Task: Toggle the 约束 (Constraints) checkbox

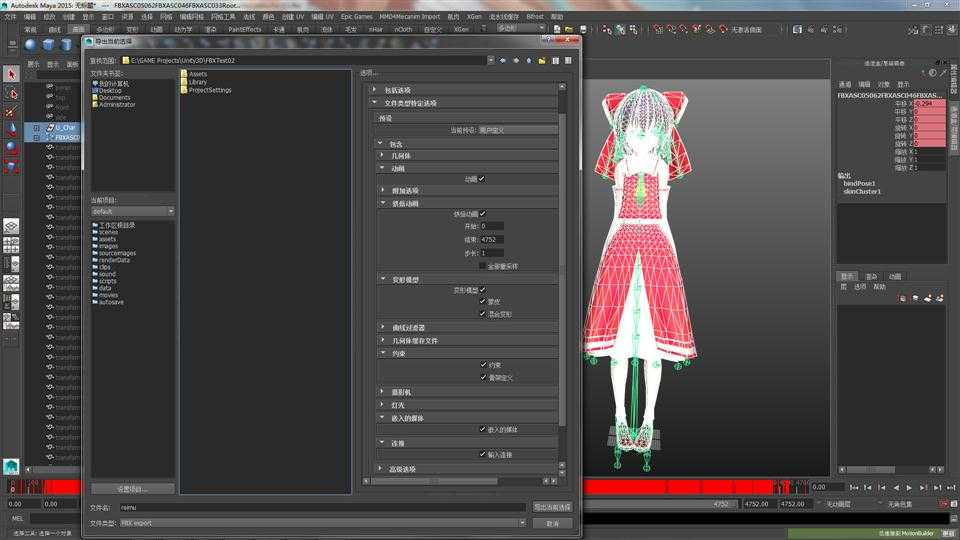Action: [x=483, y=365]
